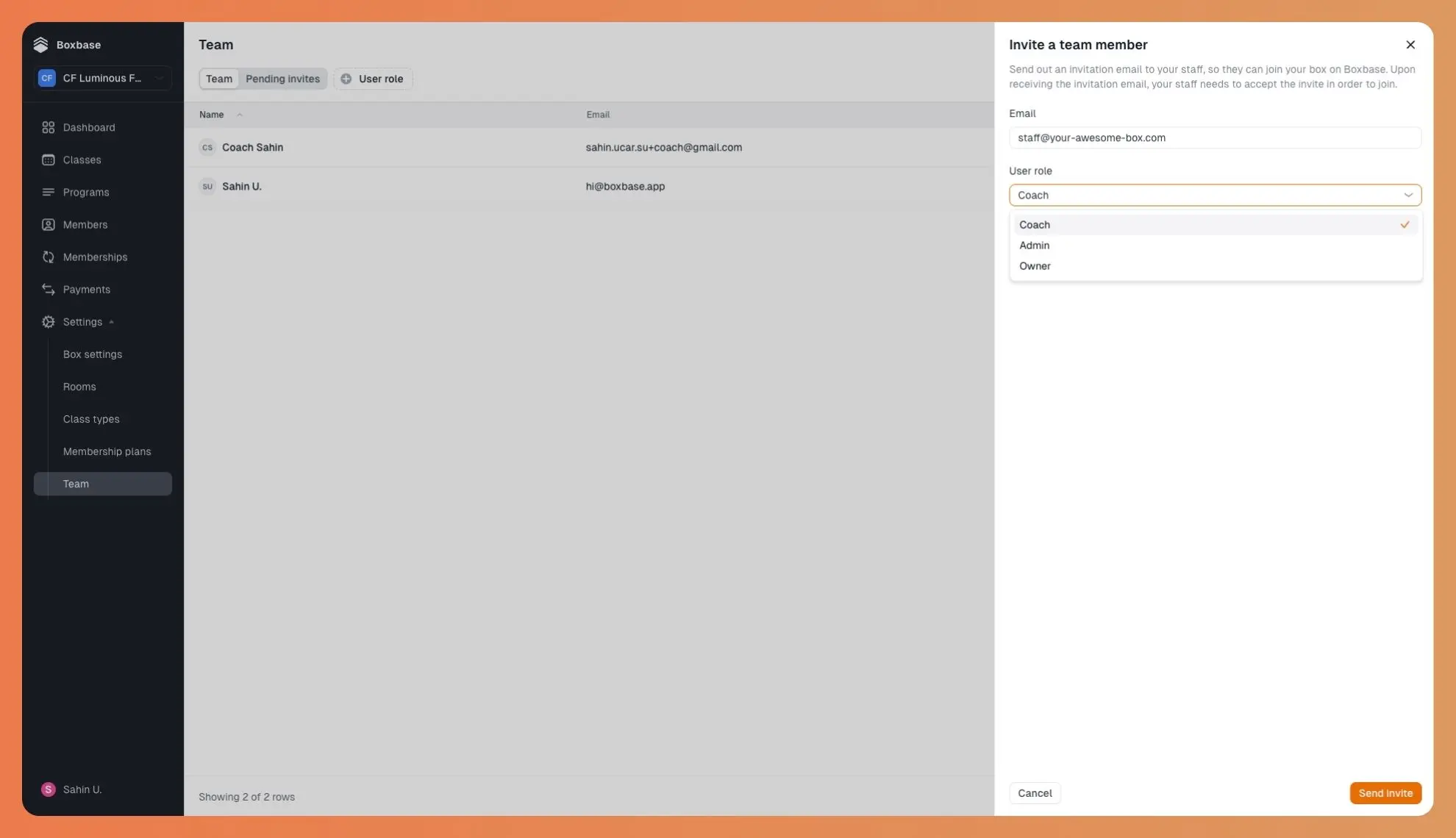Choose Admin from the role options

1035,246
